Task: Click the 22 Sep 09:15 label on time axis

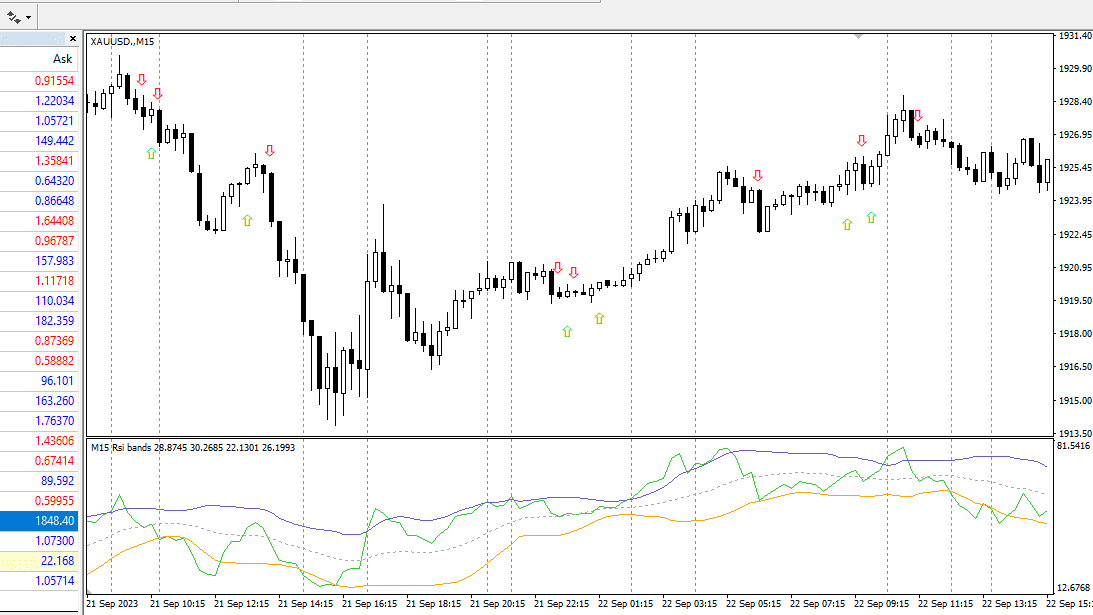Action: pyautogui.click(x=881, y=604)
